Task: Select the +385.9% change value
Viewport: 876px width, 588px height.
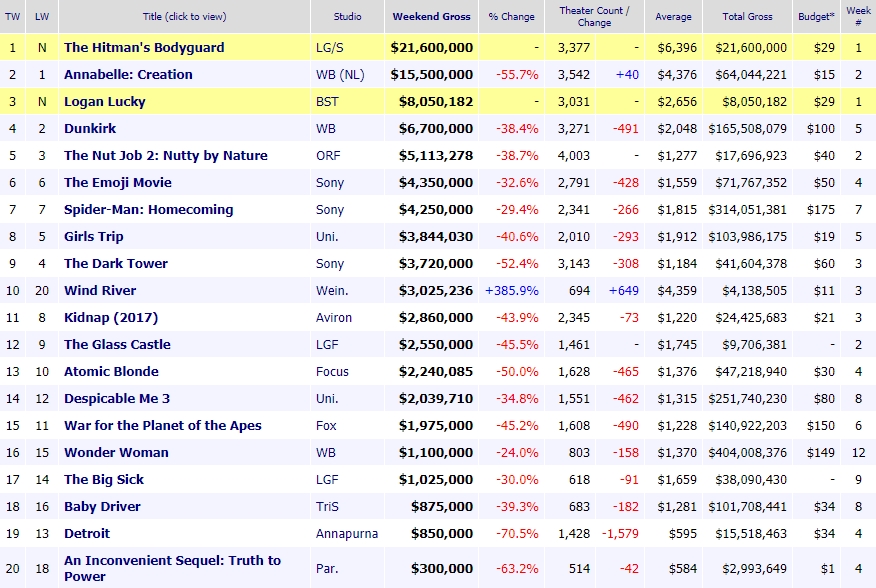Action: click(512, 291)
